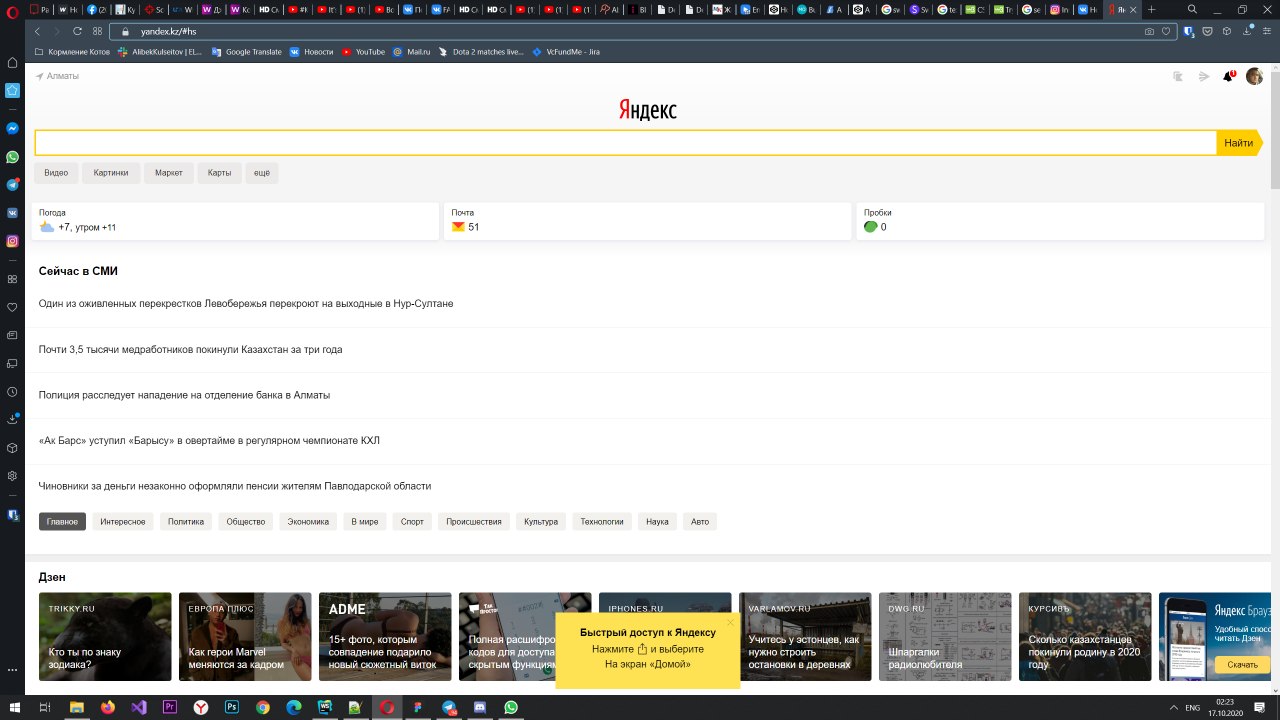Open Easy Setup sliders icon
Screen dimensions: 1280x720
[x=1265, y=31]
